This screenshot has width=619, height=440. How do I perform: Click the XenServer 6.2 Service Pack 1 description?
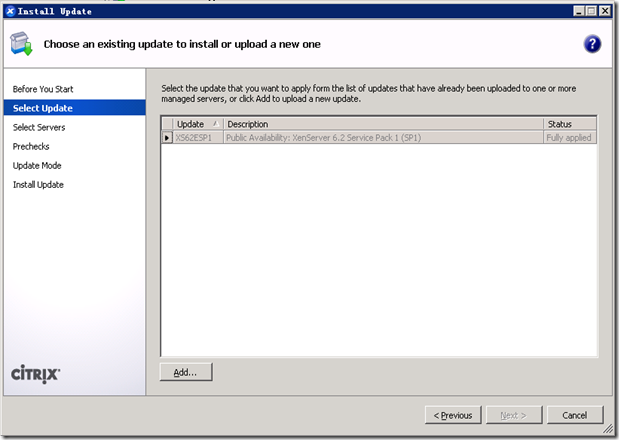[x=383, y=138]
